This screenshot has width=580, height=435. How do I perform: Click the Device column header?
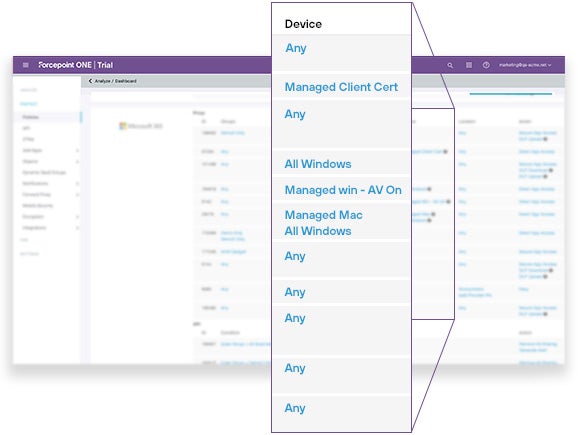pos(303,24)
